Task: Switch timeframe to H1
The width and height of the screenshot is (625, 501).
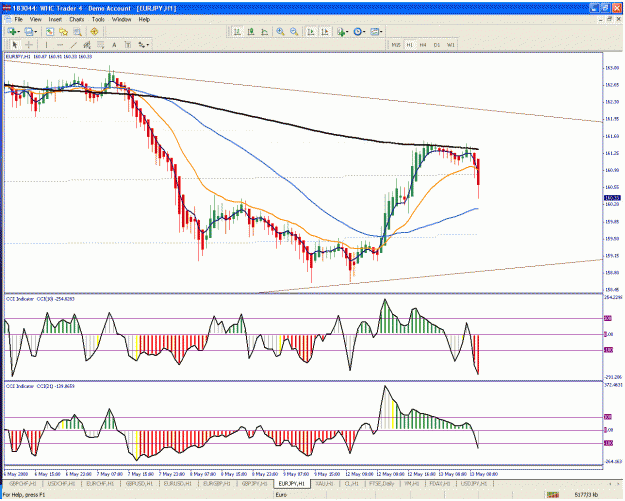Action: coord(409,45)
